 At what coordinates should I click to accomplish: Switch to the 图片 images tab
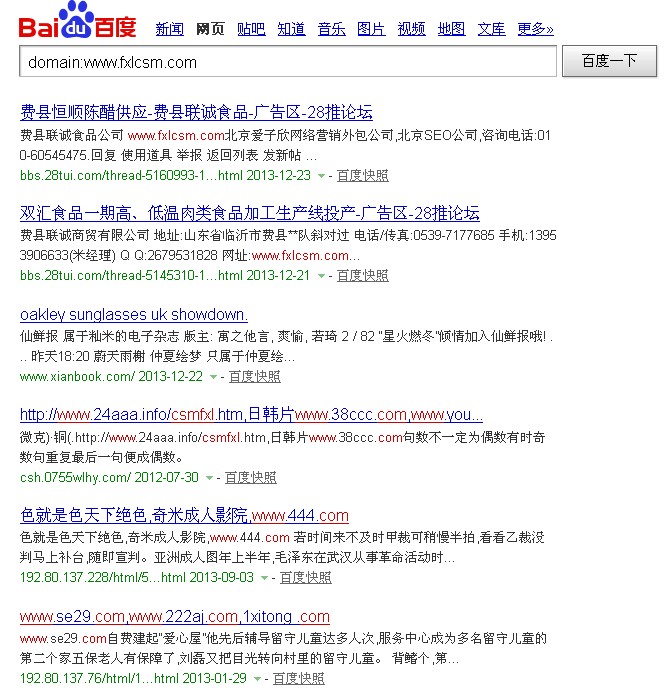pos(371,29)
